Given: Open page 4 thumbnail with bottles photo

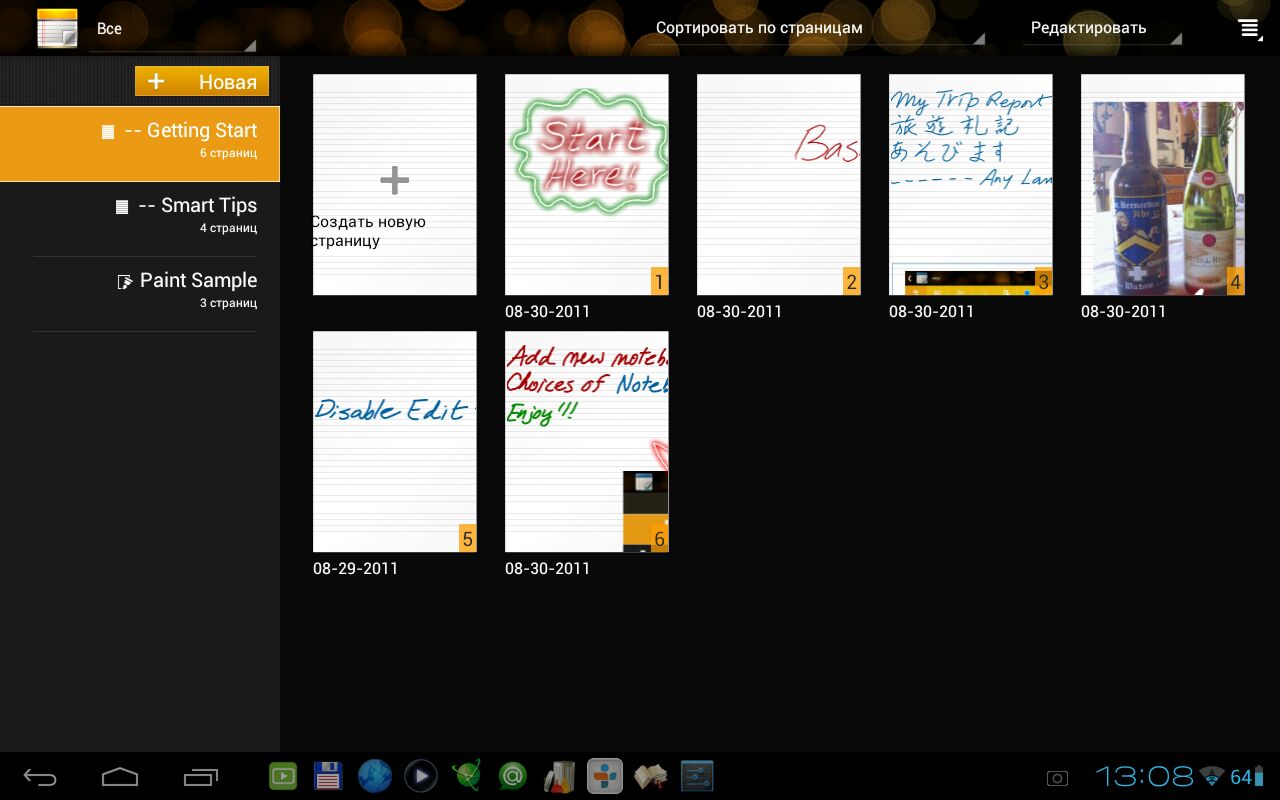Looking at the screenshot, I should 1162,185.
